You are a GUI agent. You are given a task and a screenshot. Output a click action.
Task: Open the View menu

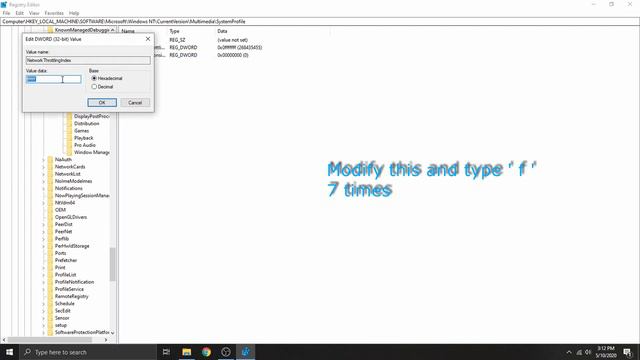[34, 13]
